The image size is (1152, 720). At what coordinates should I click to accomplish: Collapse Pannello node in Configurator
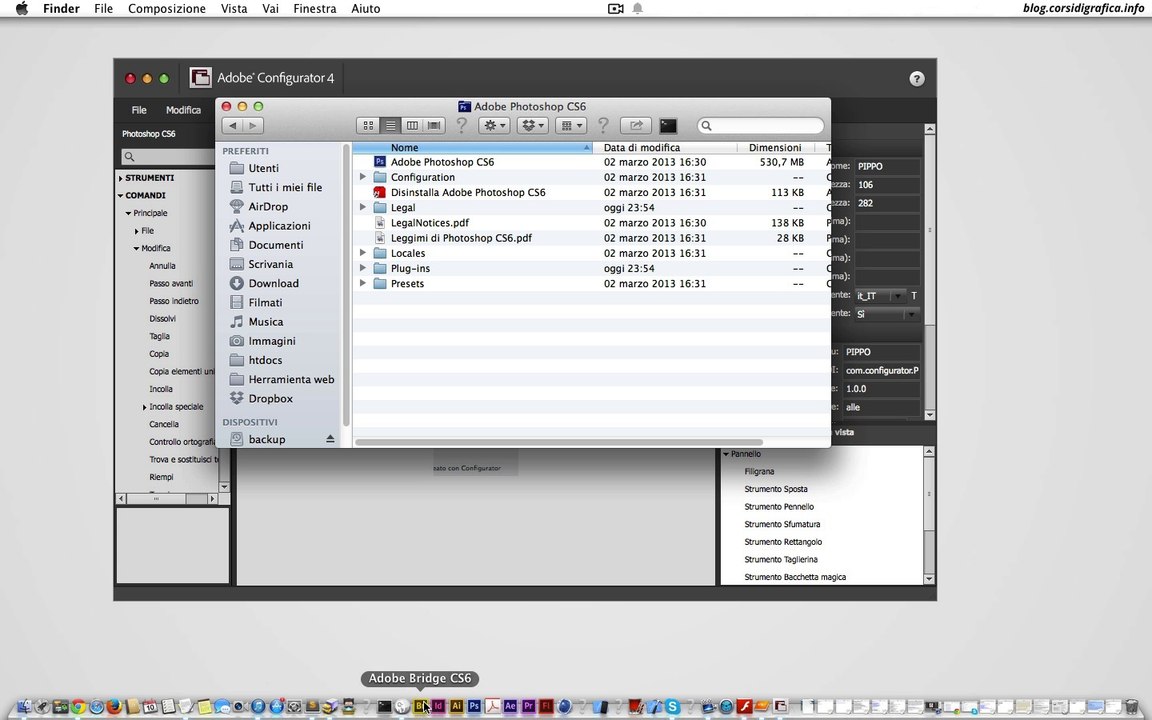tap(726, 454)
